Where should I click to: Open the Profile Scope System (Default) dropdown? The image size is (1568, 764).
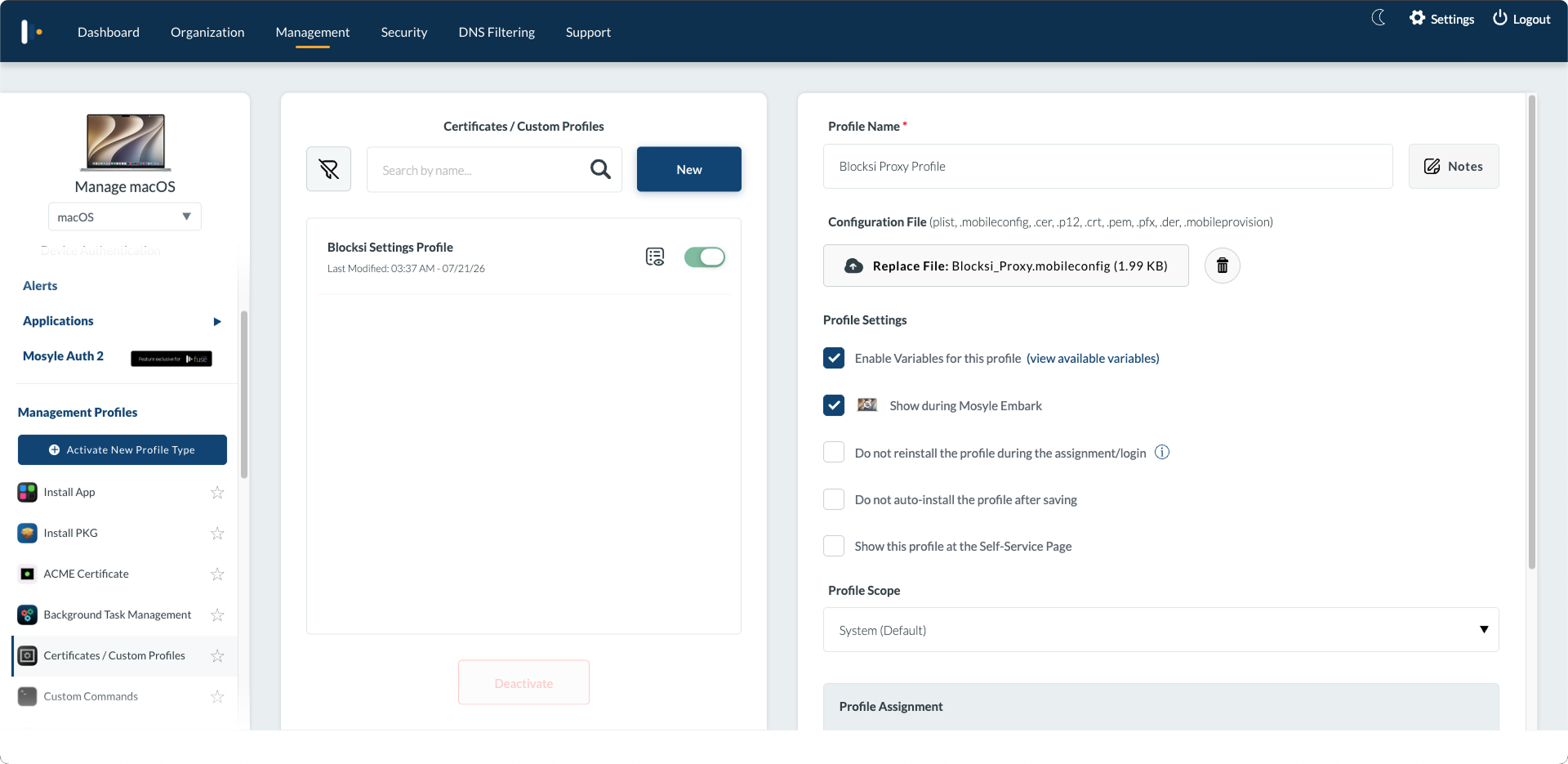1160,629
